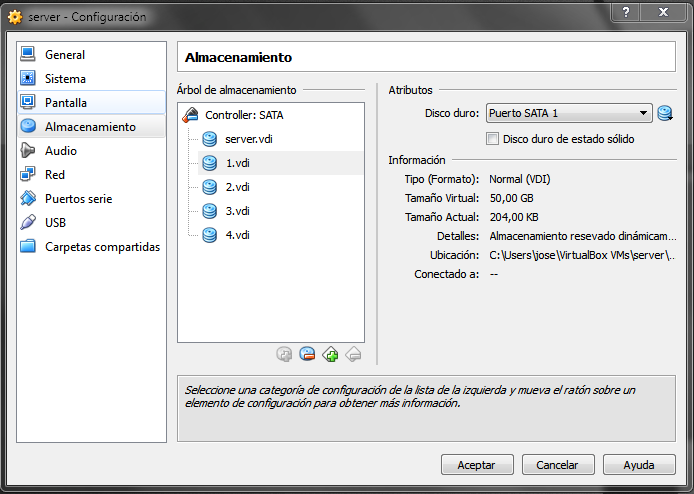694x494 pixels.
Task: Select 1.vdi disk in storage tree
Action: click(280, 163)
